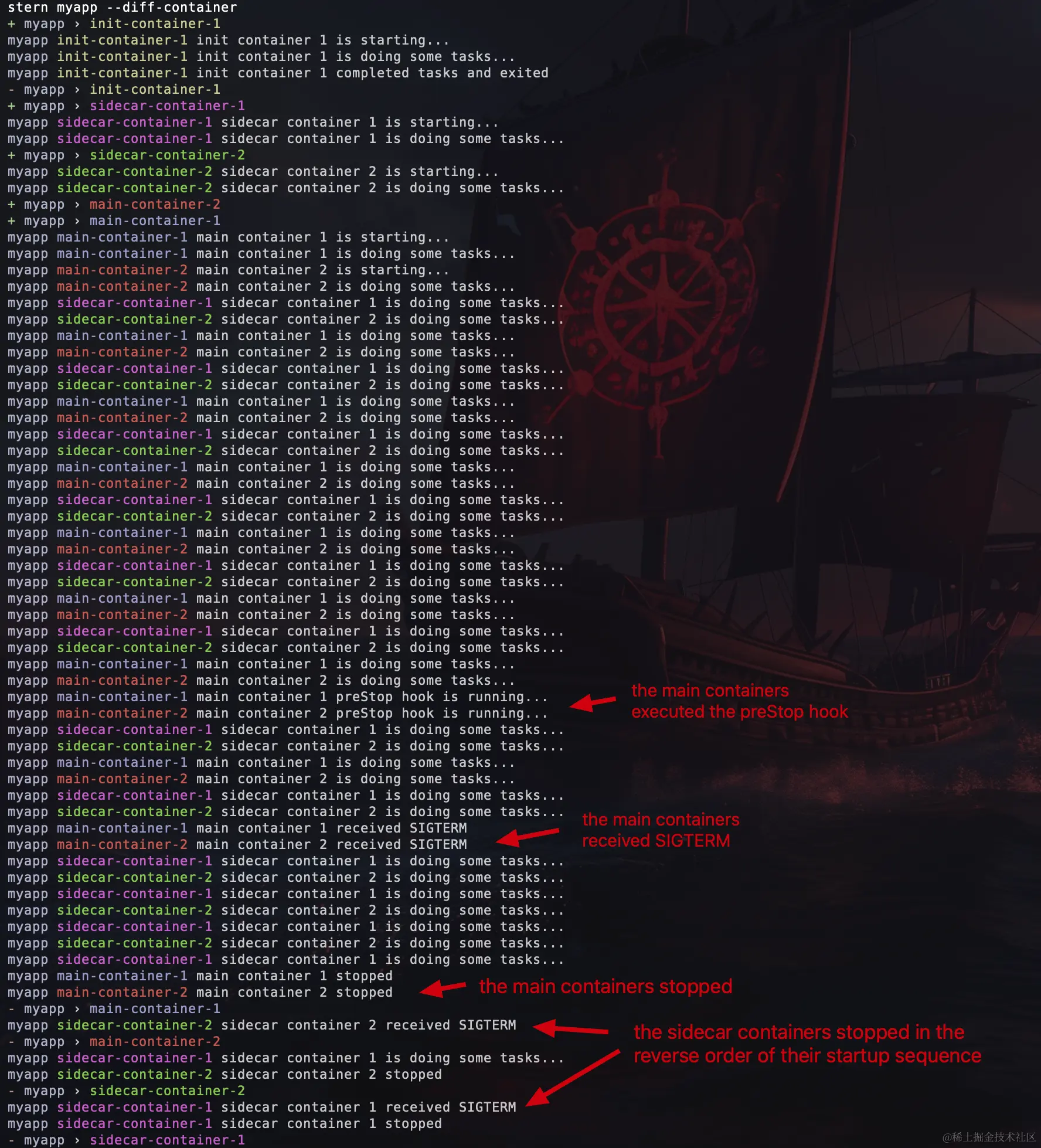Click the 'sidecar container 2 stopped' log line
1041x1148 pixels.
click(224, 1075)
